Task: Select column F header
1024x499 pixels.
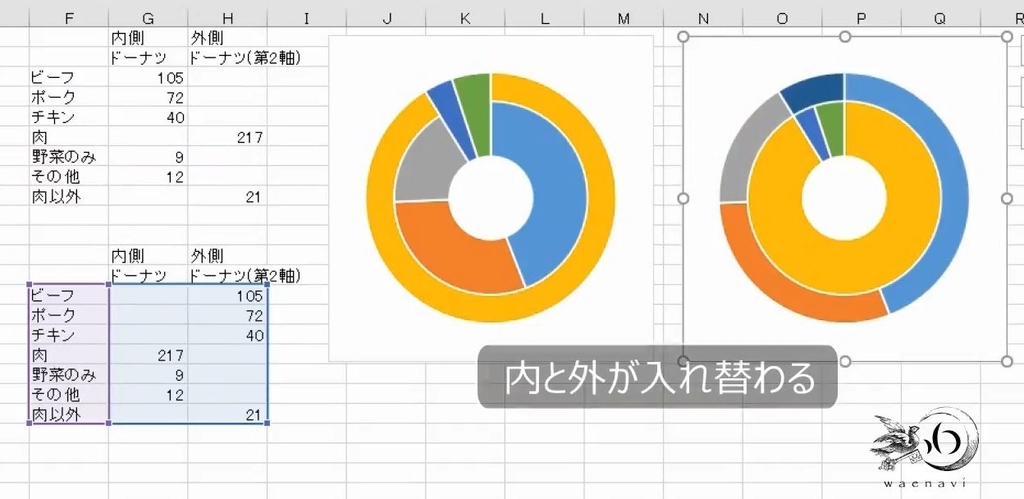Action: (69, 18)
